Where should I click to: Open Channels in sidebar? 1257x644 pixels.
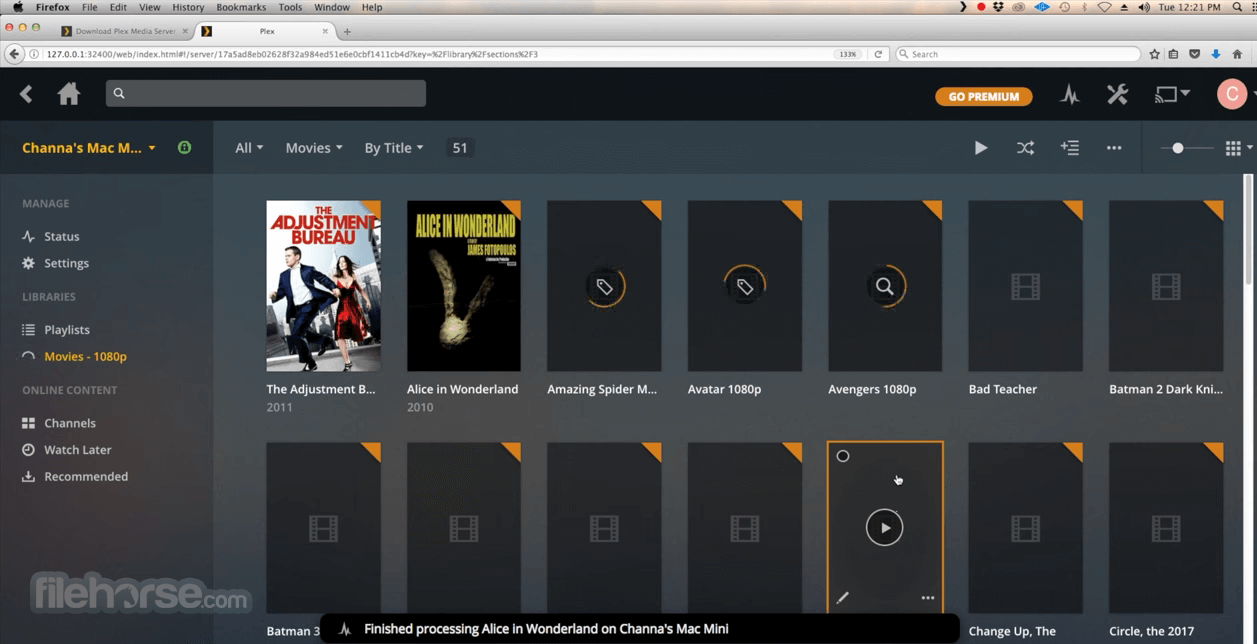[x=70, y=423]
